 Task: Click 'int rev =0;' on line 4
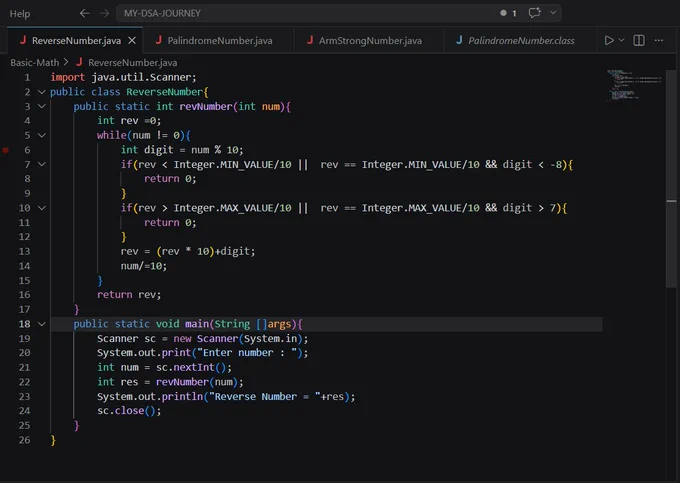pyautogui.click(x=129, y=121)
